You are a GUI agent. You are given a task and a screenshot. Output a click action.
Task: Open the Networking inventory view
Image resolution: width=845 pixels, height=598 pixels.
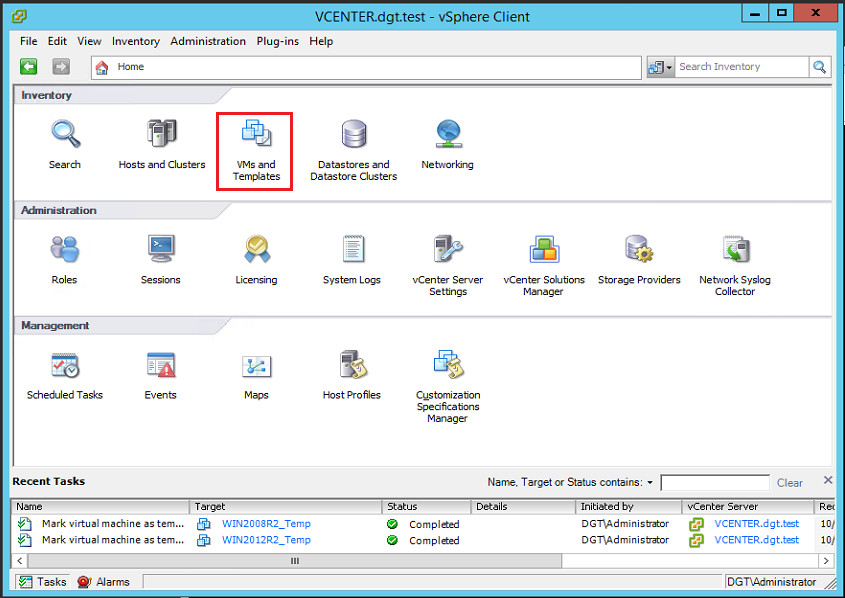tap(448, 134)
